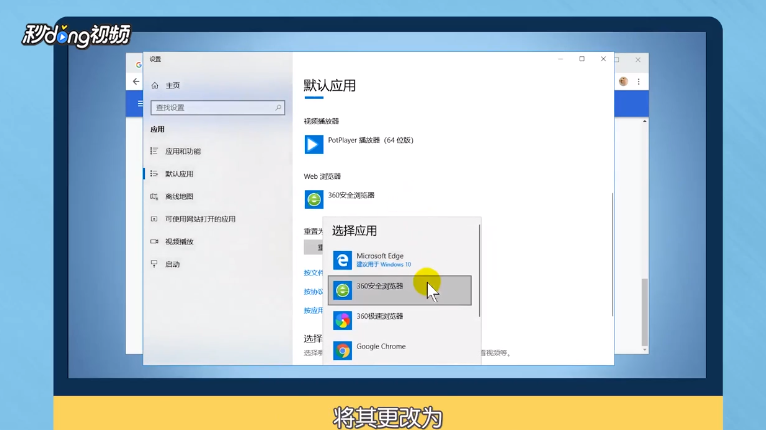Choose the 360极速浏览器 icon in 选择应用 list
This screenshot has height=430, width=766.
pos(342,321)
